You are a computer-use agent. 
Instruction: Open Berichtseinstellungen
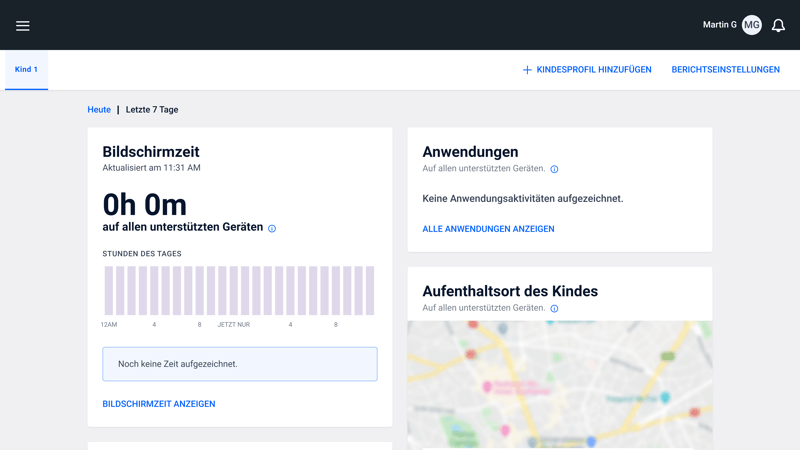[x=725, y=70]
